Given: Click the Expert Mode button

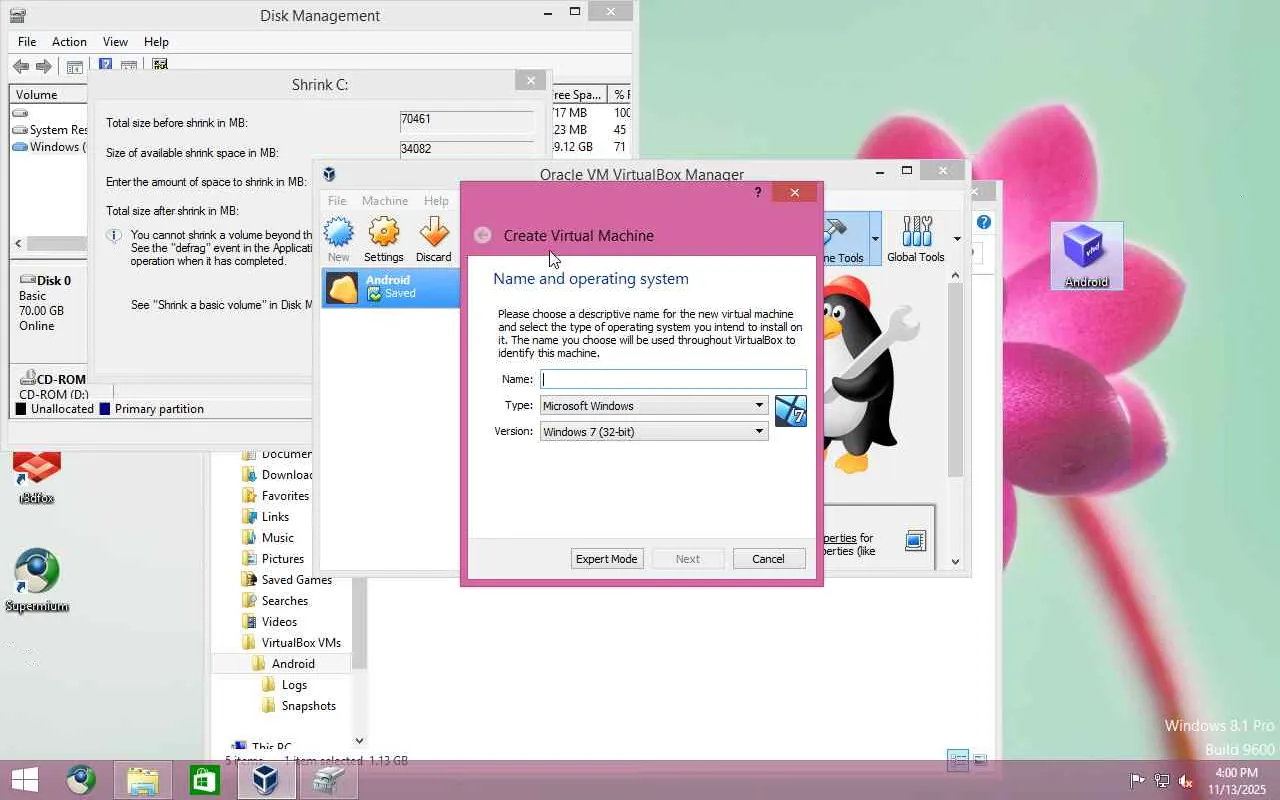Looking at the screenshot, I should pos(606,559).
